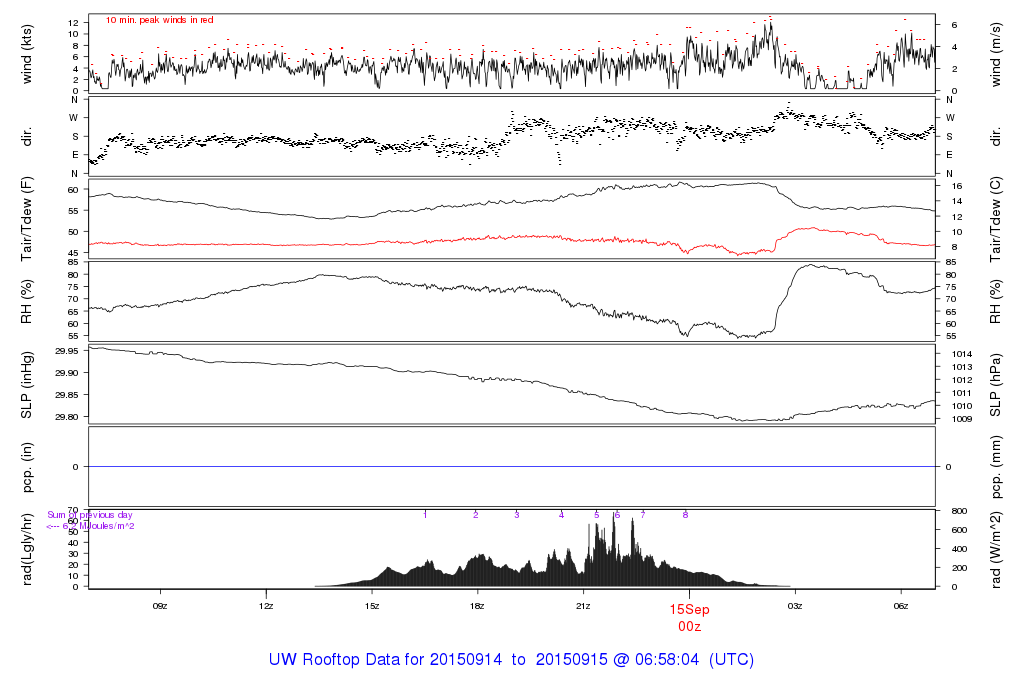Click purple hour marker 3 in radiation panel
The image size is (1024, 700).
[x=517, y=515]
